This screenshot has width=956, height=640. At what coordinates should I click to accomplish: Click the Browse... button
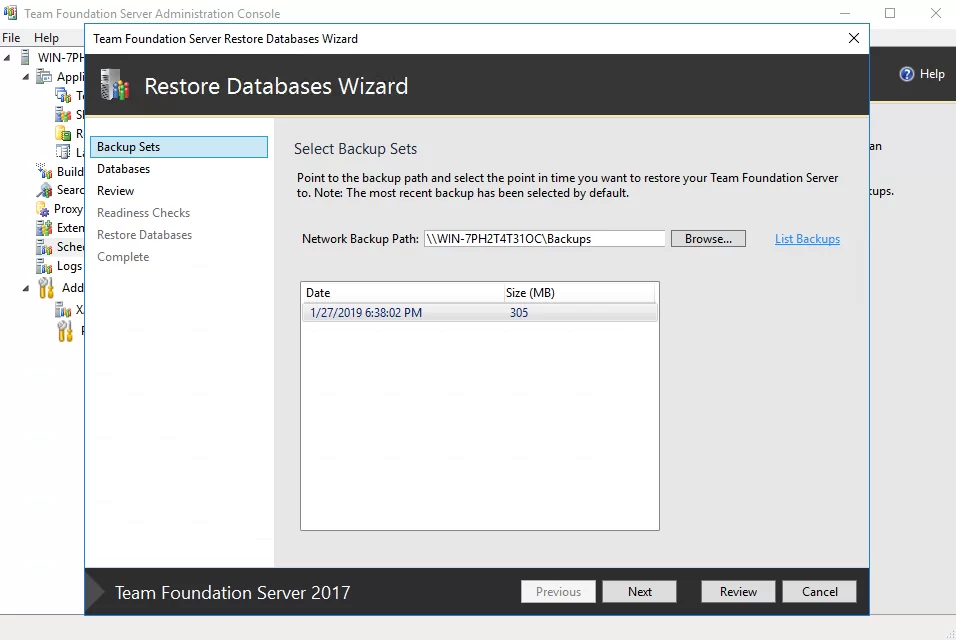coord(708,239)
